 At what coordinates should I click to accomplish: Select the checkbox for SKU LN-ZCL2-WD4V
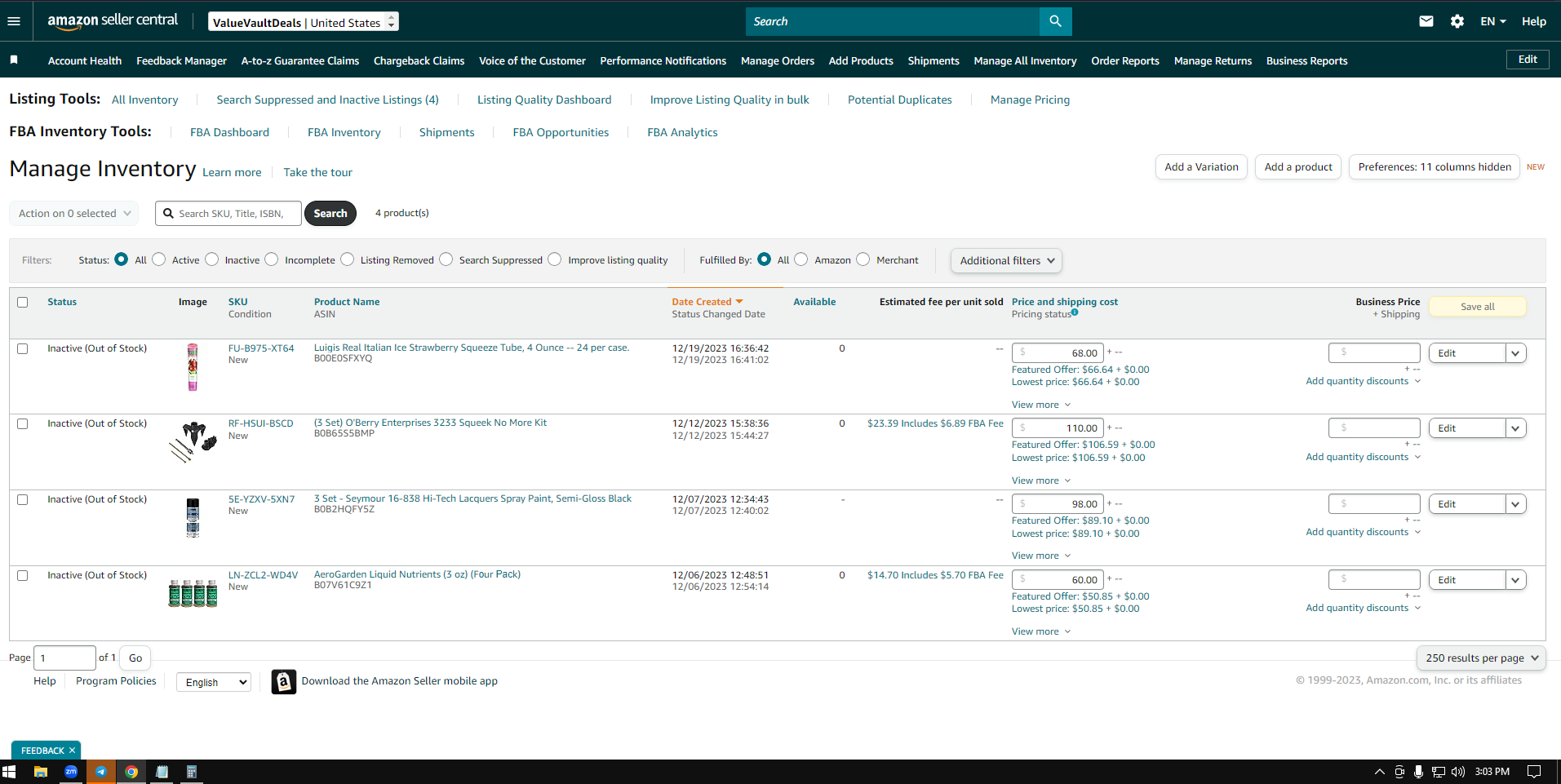(x=23, y=575)
